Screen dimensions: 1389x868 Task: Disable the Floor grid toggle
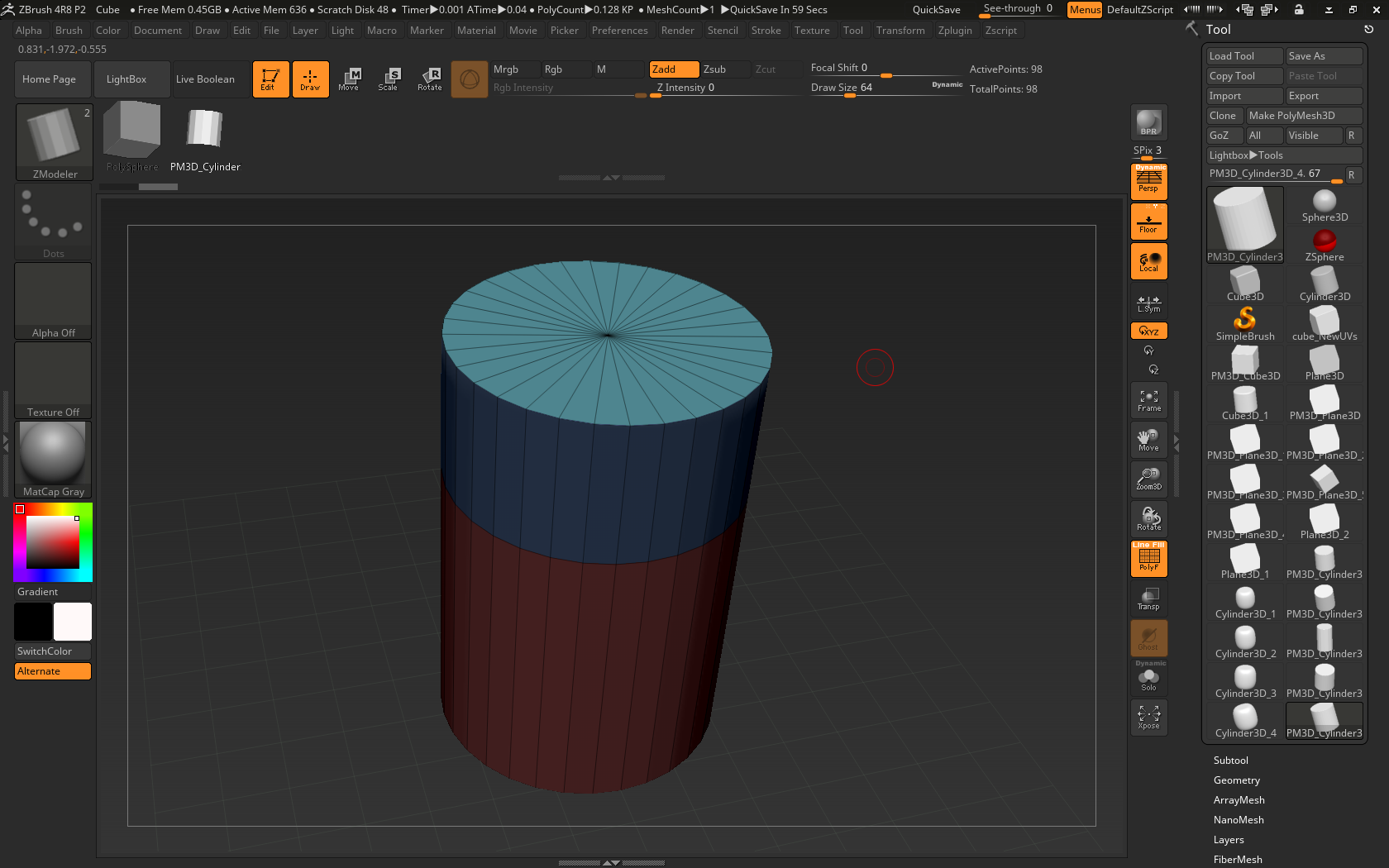point(1148,222)
